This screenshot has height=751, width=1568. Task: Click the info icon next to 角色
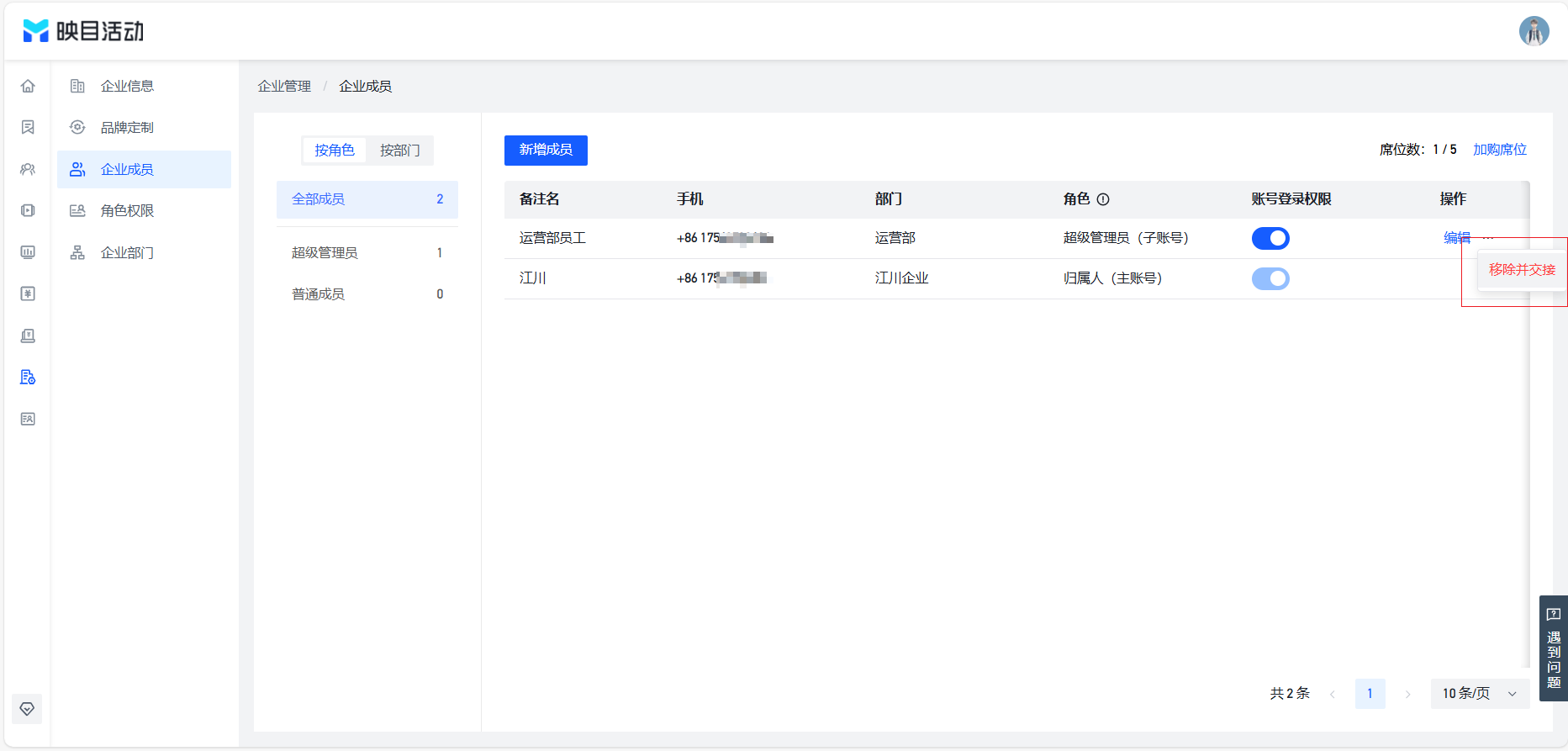coord(1103,199)
